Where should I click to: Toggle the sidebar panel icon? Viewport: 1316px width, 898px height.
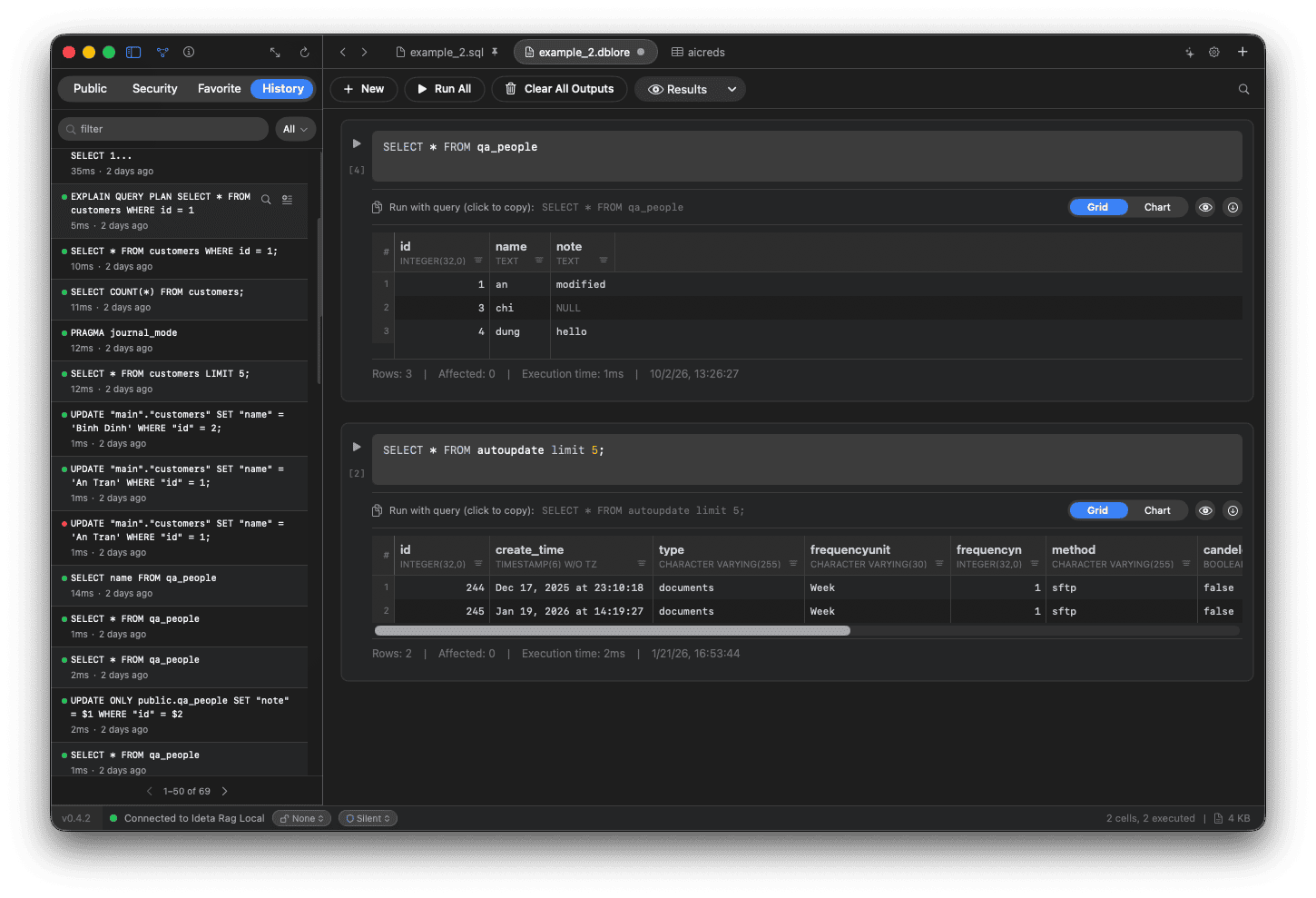[133, 53]
